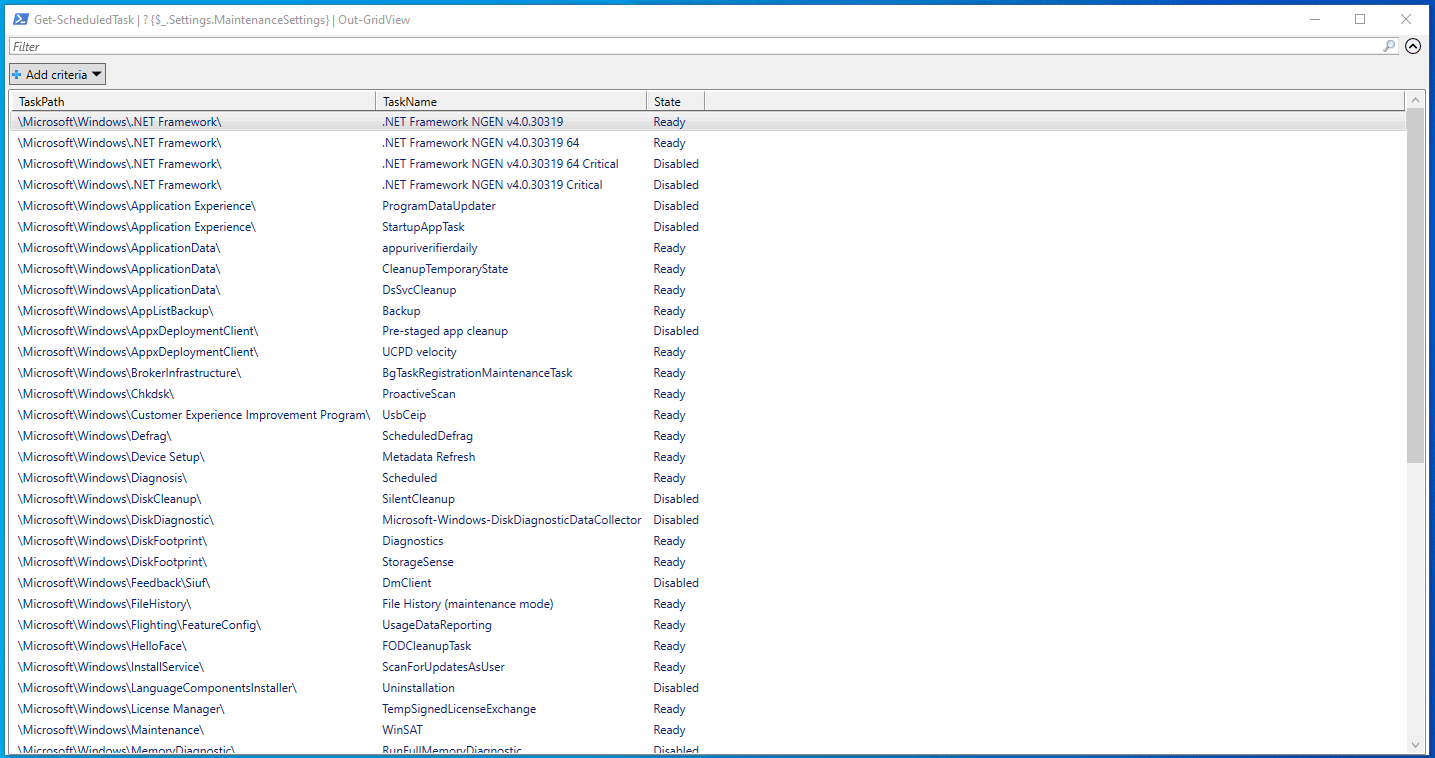Select the UsbCeip task
The width and height of the screenshot is (1435, 758).
(x=404, y=415)
